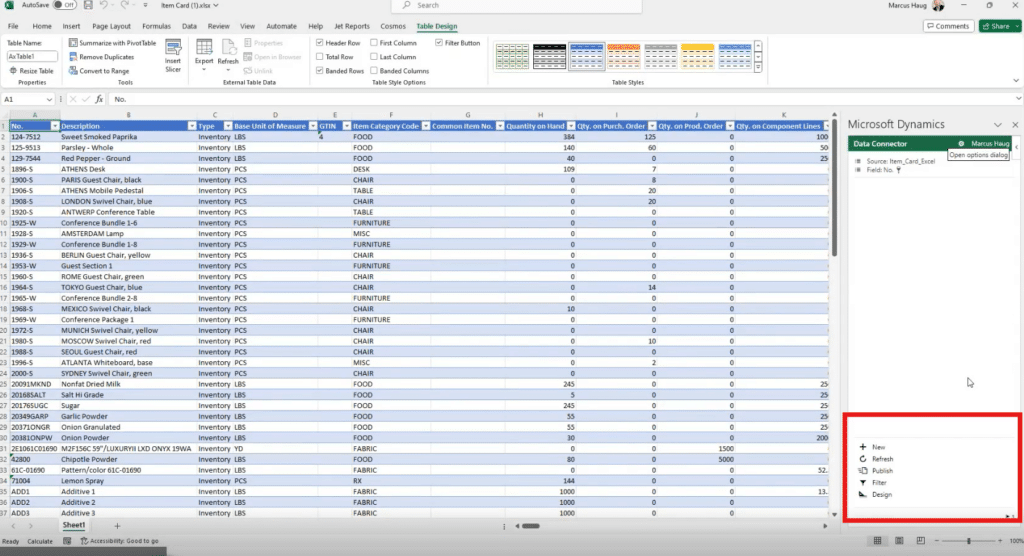Toggle AutoSave switch
Screen dimensions: 1024x556
(x=64, y=5)
